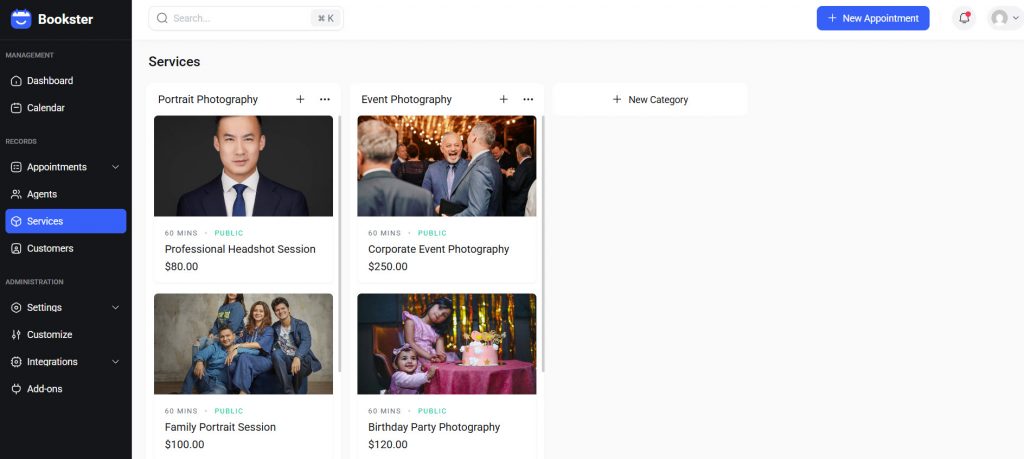Click the New Appointment button
This screenshot has height=459, width=1024.
click(x=872, y=18)
